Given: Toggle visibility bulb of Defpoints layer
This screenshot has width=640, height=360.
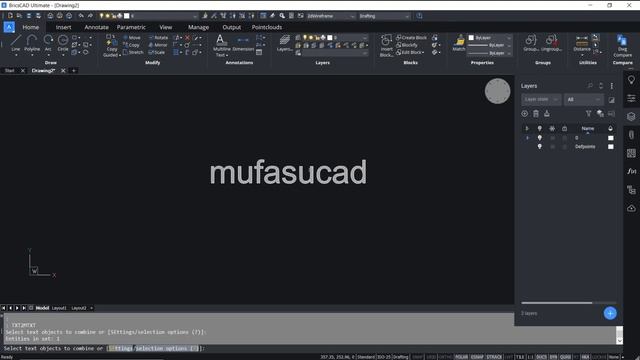Looking at the screenshot, I should [540, 147].
